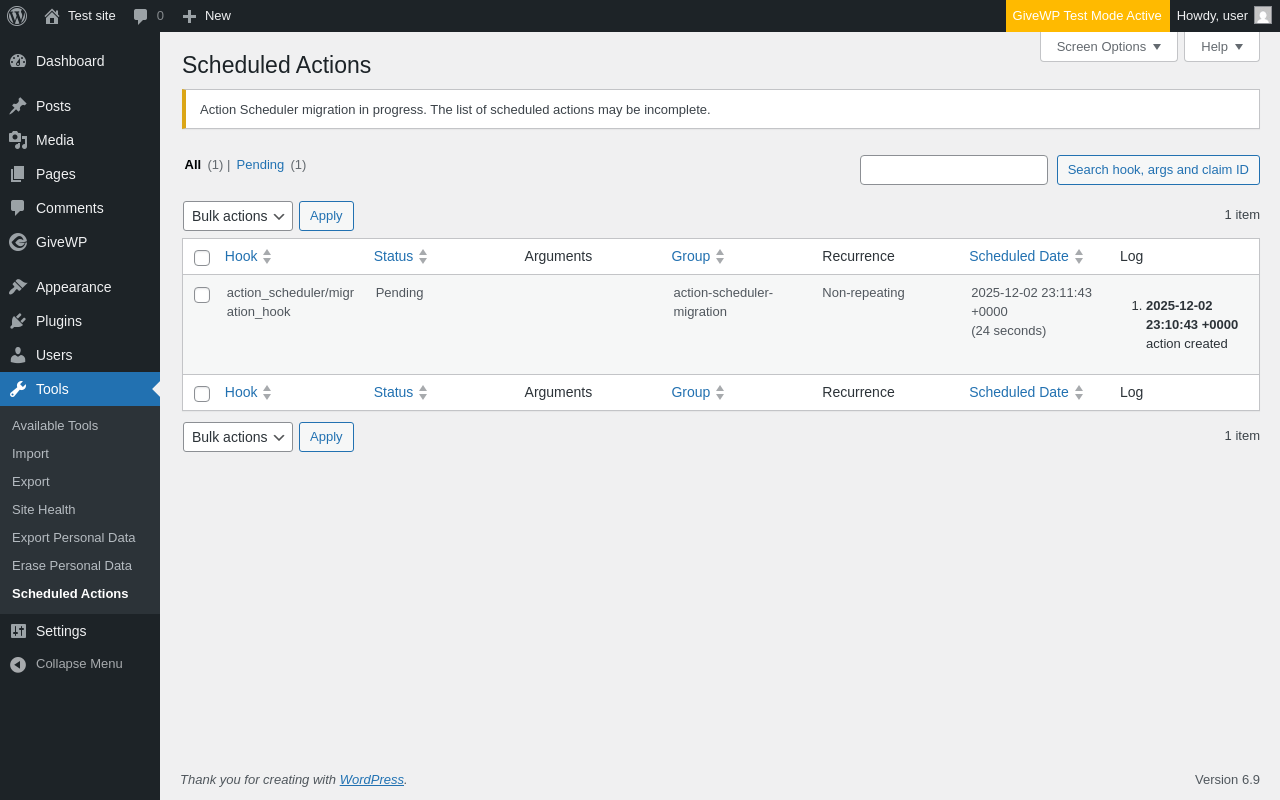Screen dimensions: 1280x800
Task: Collapse the admin menu arrow icon
Action: pos(18,664)
